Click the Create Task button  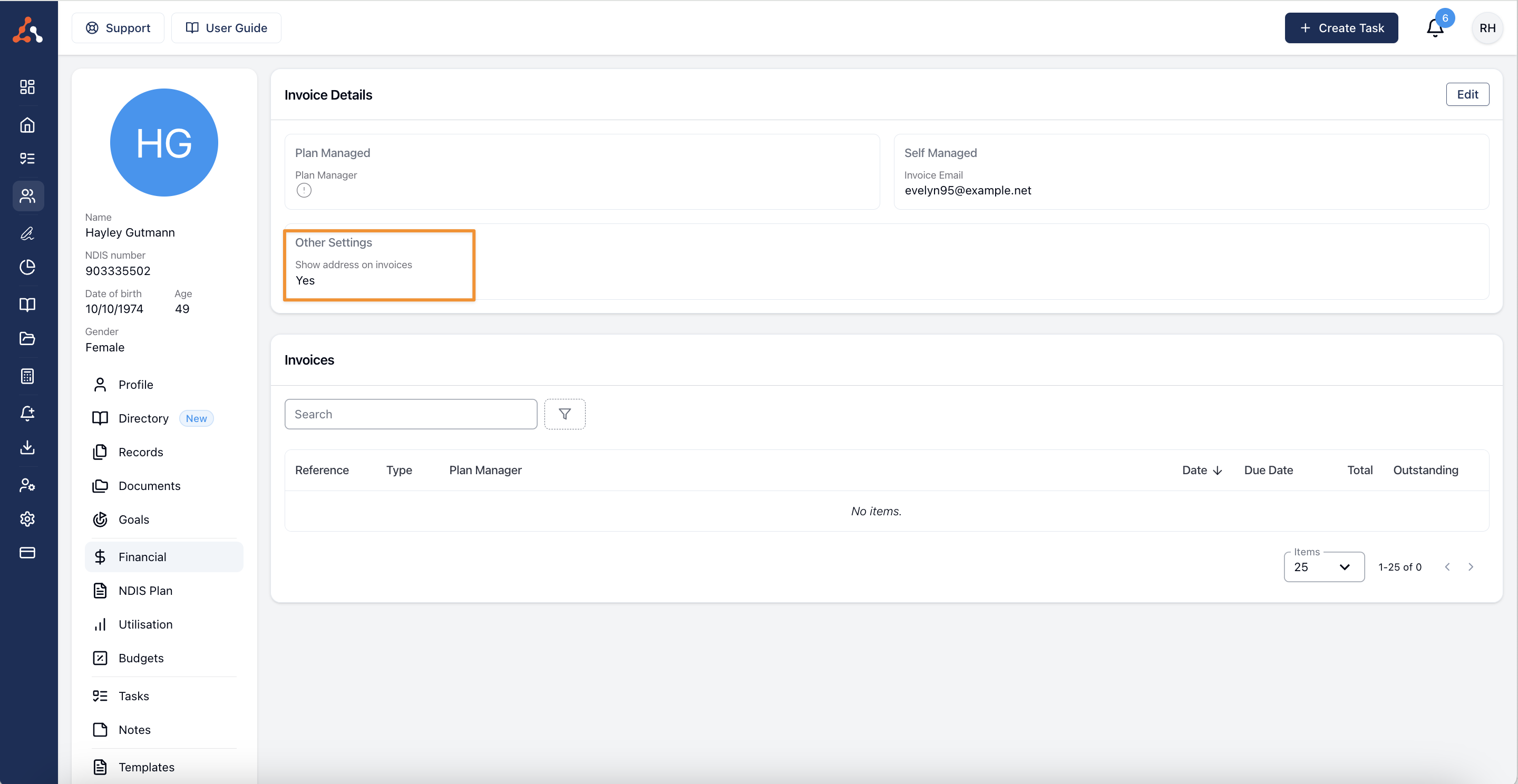click(1340, 28)
